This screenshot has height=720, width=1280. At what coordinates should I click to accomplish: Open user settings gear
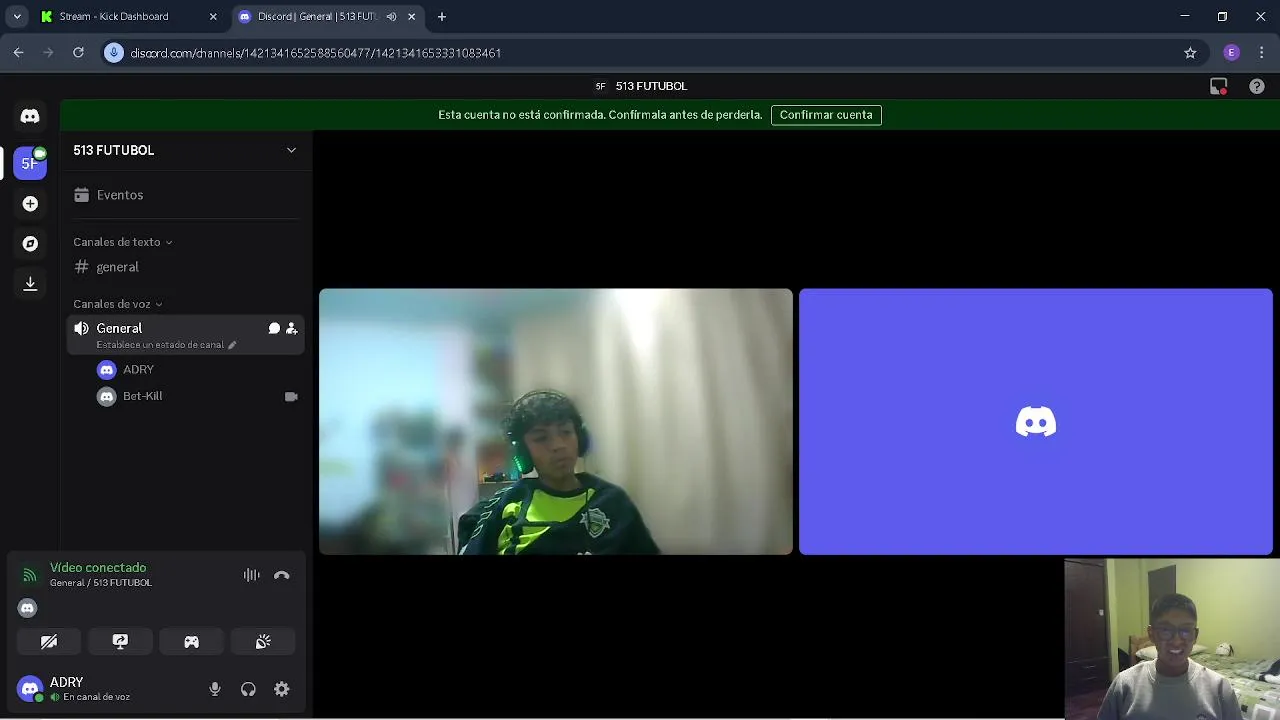click(x=282, y=689)
